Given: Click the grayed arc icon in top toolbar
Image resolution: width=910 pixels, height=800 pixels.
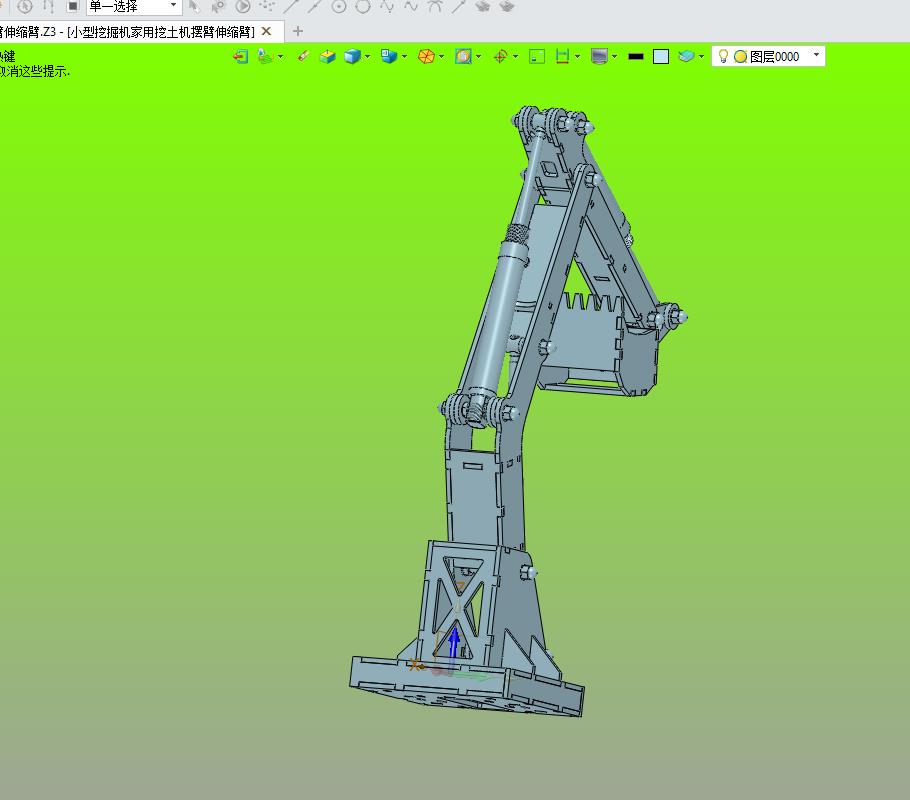Looking at the screenshot, I should pyautogui.click(x=435, y=7).
